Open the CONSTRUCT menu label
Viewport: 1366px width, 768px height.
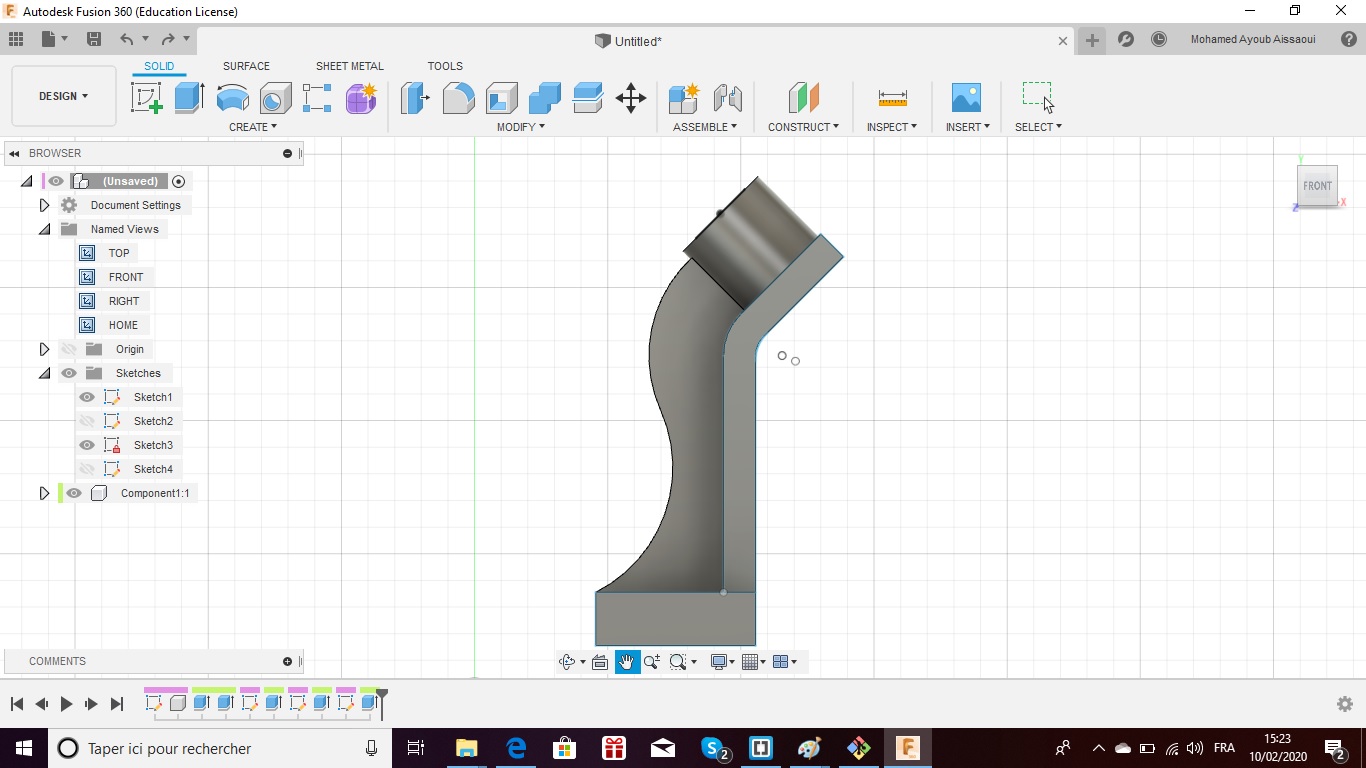803,127
